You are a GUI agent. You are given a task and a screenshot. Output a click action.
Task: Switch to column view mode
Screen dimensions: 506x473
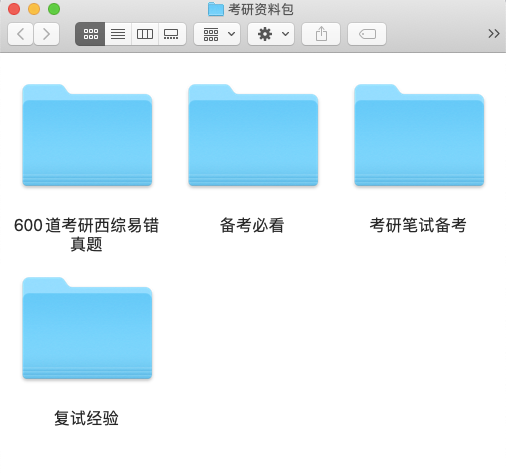pyautogui.click(x=145, y=34)
